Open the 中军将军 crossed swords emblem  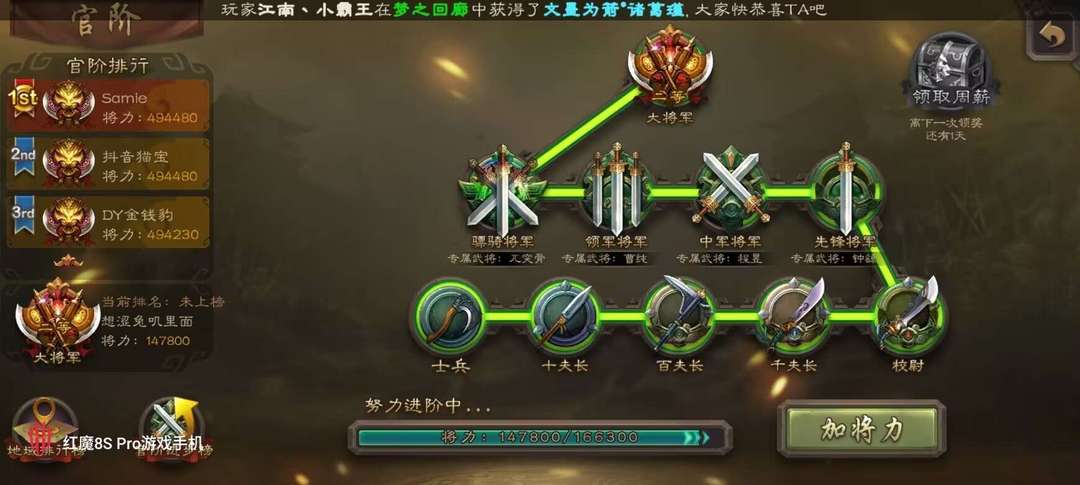pos(730,189)
